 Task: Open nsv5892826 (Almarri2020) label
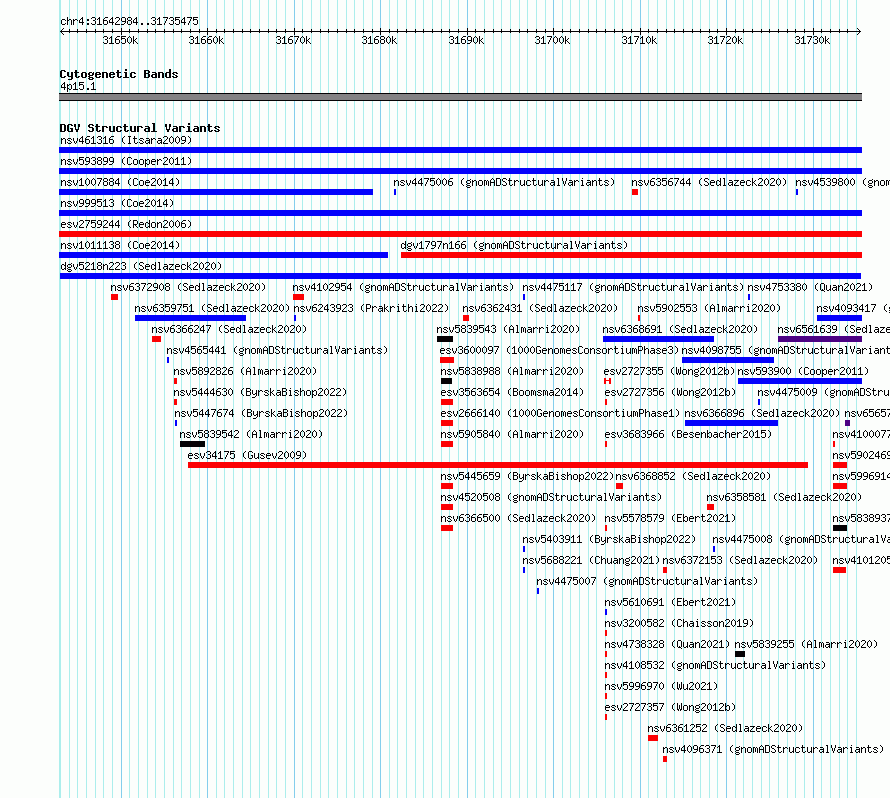(x=245, y=371)
